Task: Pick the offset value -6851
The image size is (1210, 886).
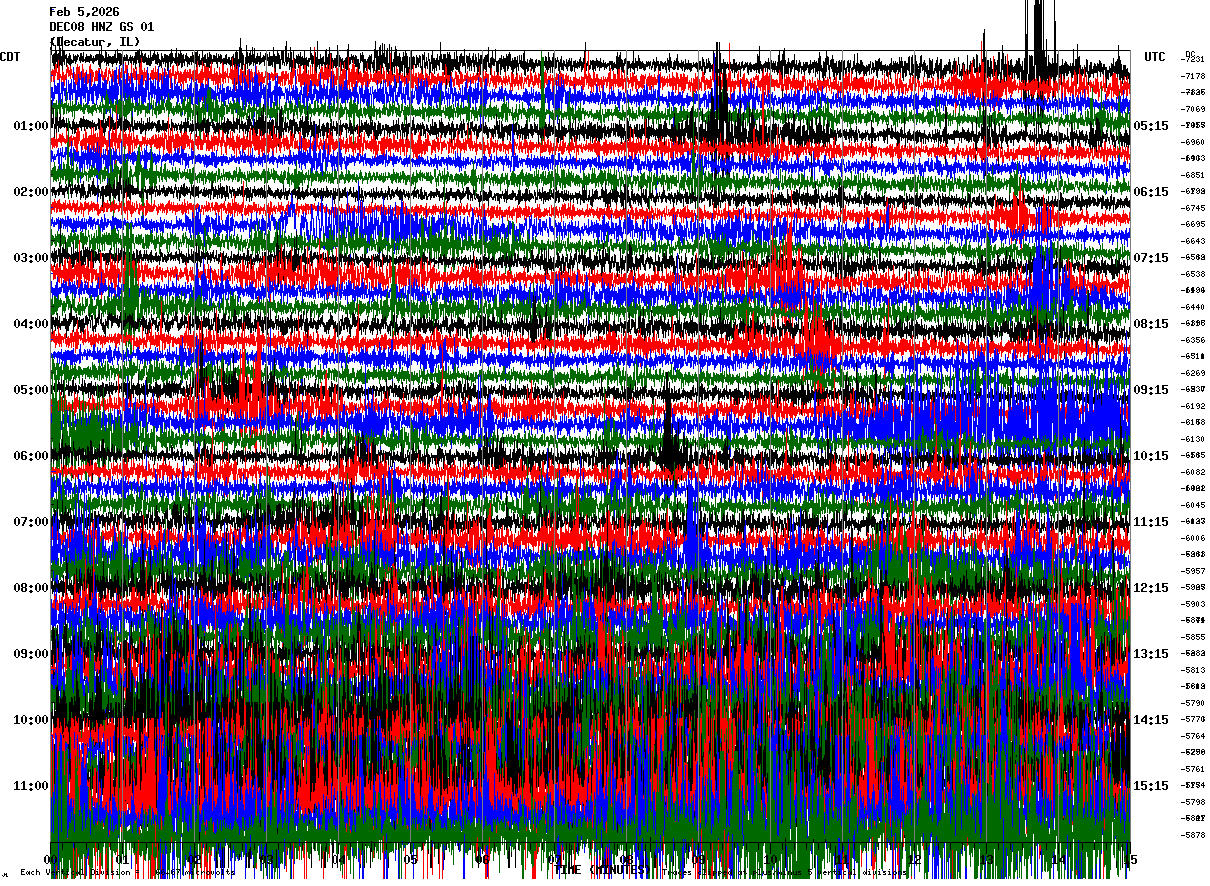Action: [x=1194, y=175]
